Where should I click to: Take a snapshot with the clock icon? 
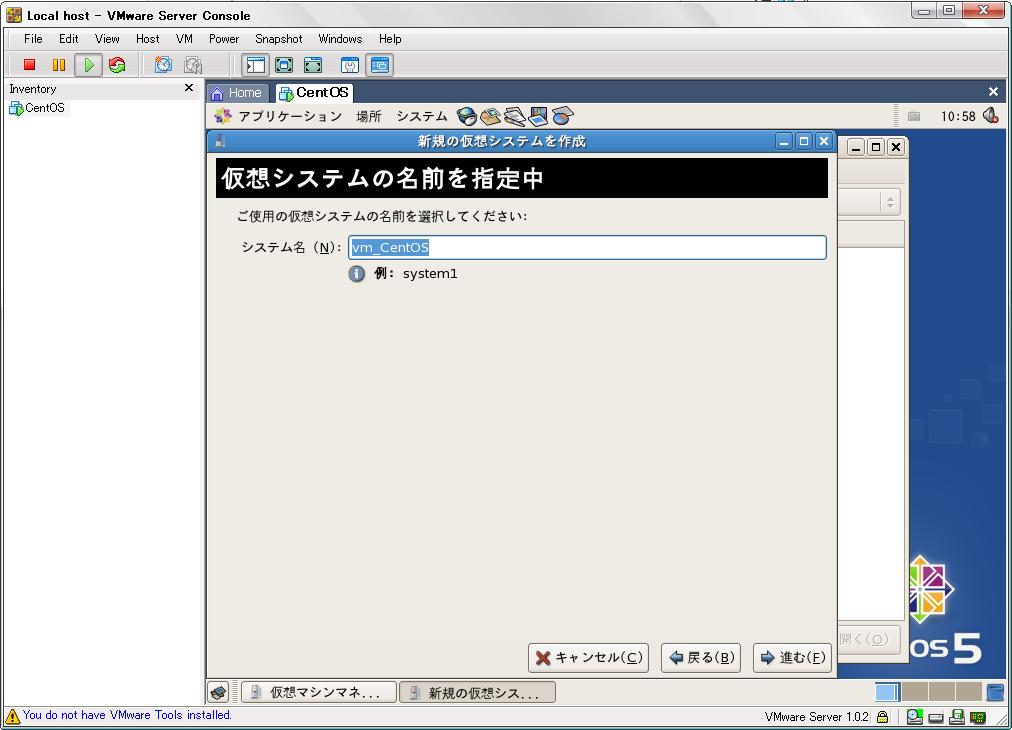[163, 65]
